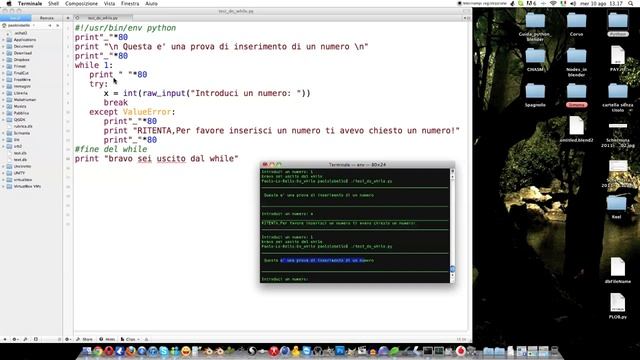Screen dimensions: 640x360
Task: Expand the VirtualBox VMs folder in sidebar
Action: coord(3,186)
